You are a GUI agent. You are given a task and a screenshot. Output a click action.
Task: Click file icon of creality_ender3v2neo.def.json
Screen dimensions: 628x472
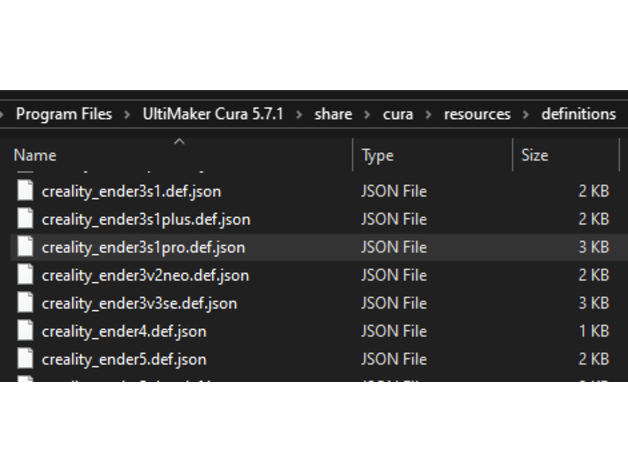(x=24, y=275)
